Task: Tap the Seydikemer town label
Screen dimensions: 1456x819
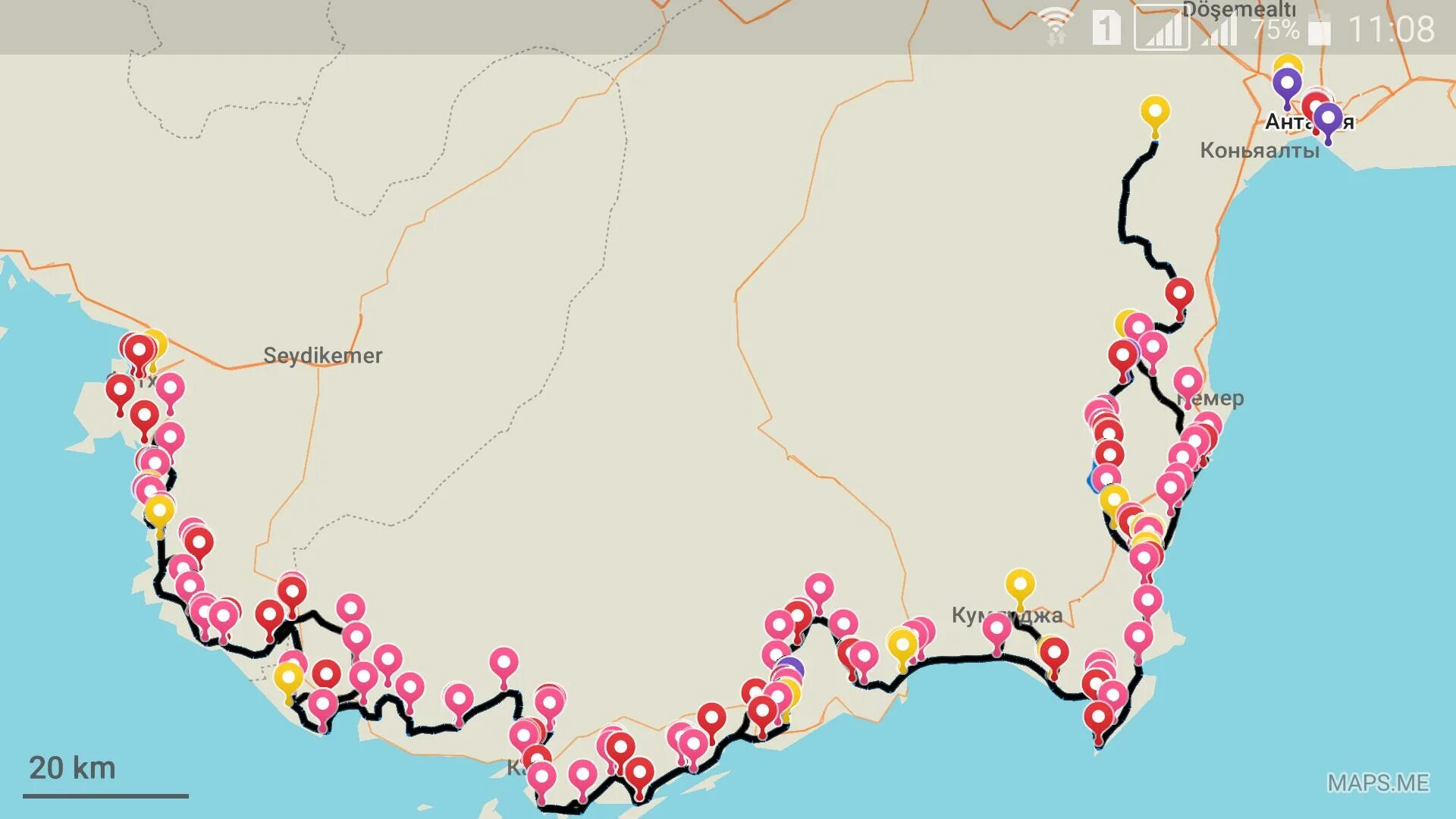Action: coord(322,355)
